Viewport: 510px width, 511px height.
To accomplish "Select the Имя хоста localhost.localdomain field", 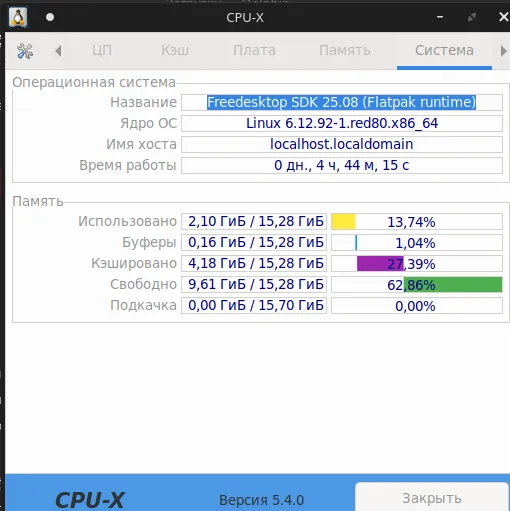I will (342, 144).
